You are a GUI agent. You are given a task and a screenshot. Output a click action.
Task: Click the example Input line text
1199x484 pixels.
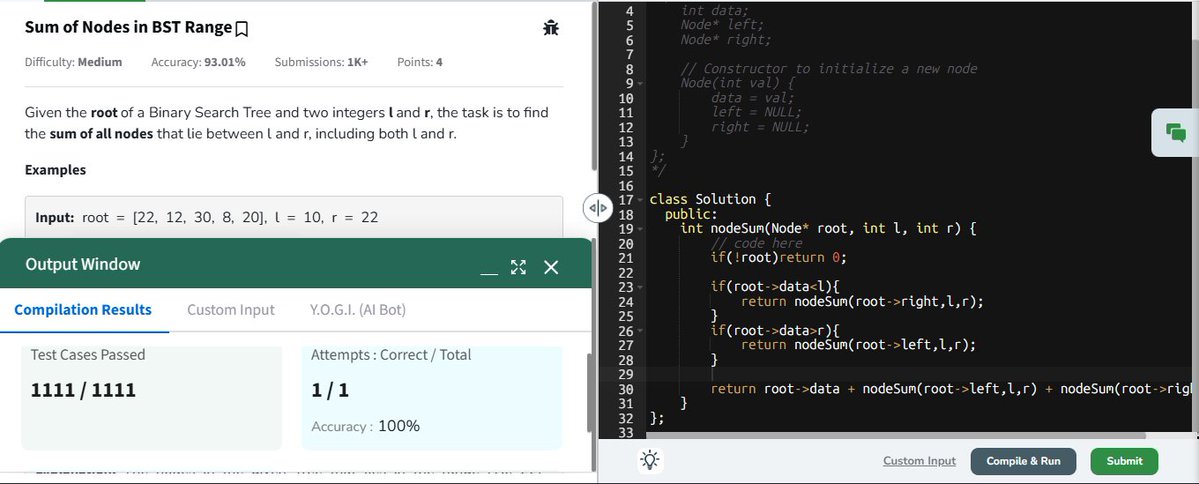coord(207,217)
